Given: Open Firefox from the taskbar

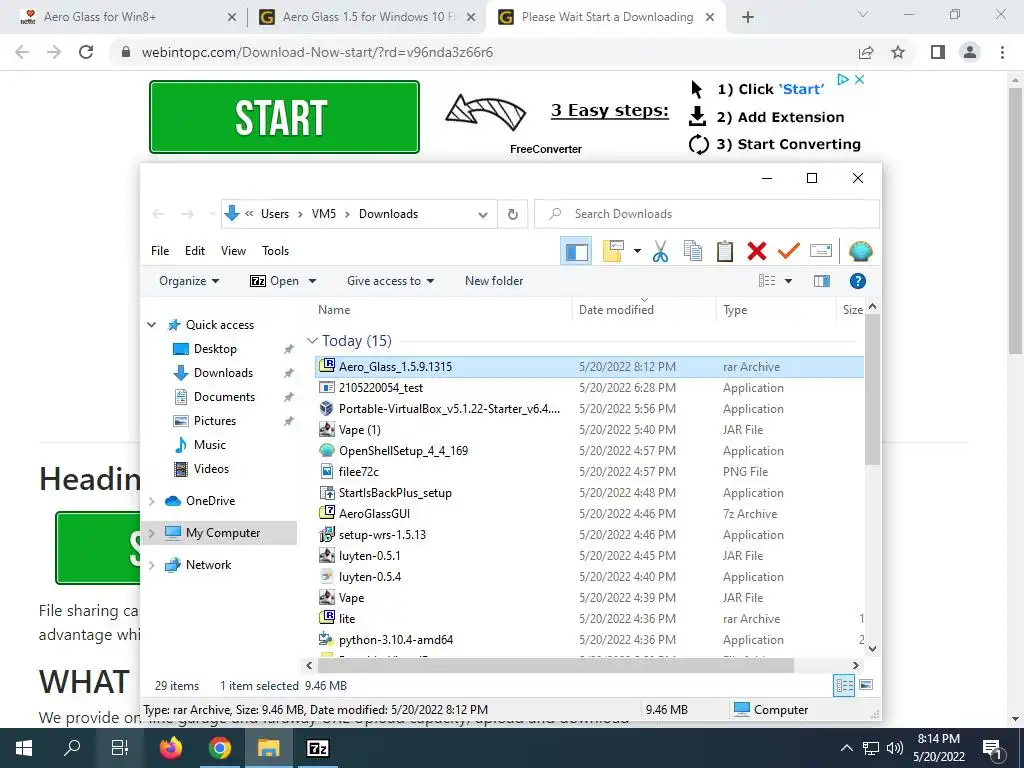Looking at the screenshot, I should click(x=171, y=748).
